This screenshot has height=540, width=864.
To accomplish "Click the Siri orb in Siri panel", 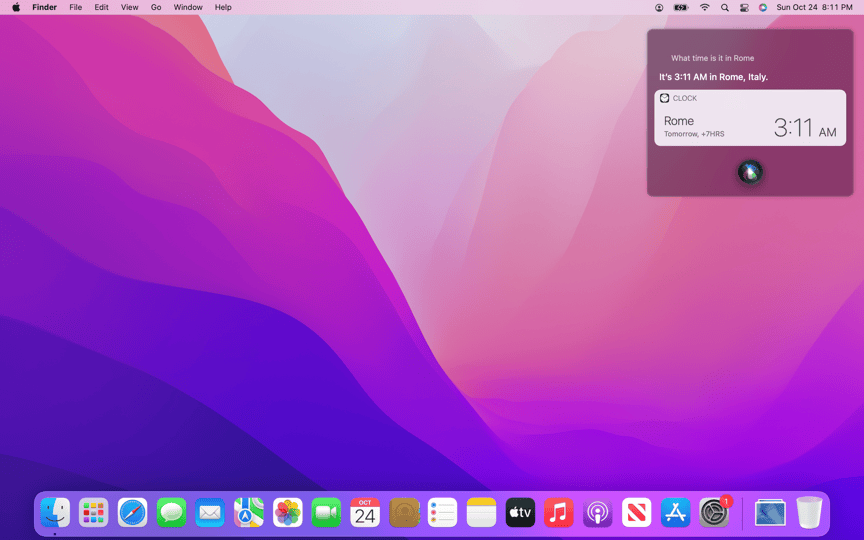I will (750, 172).
